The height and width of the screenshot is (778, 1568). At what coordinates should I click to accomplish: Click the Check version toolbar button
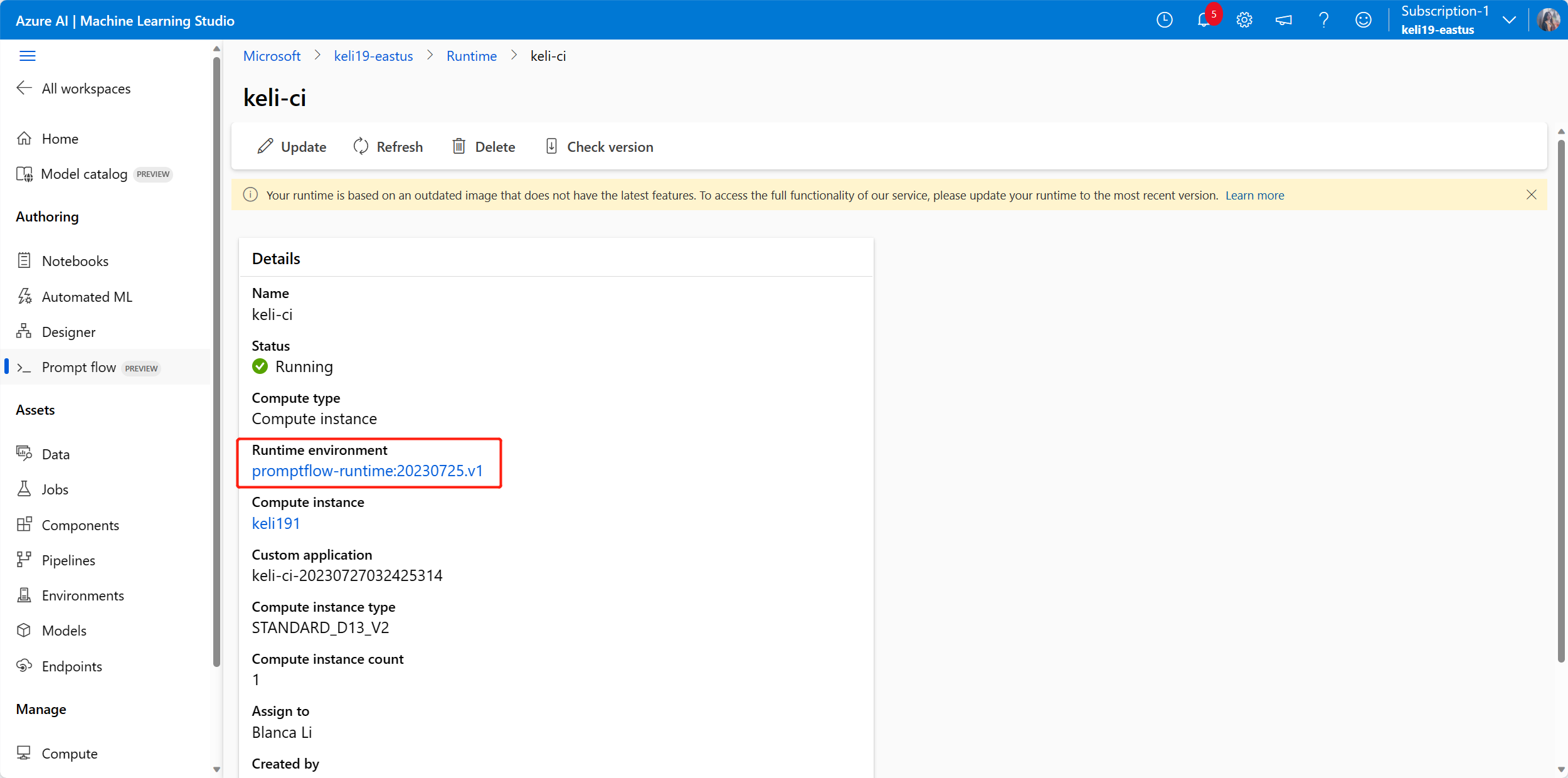click(599, 147)
